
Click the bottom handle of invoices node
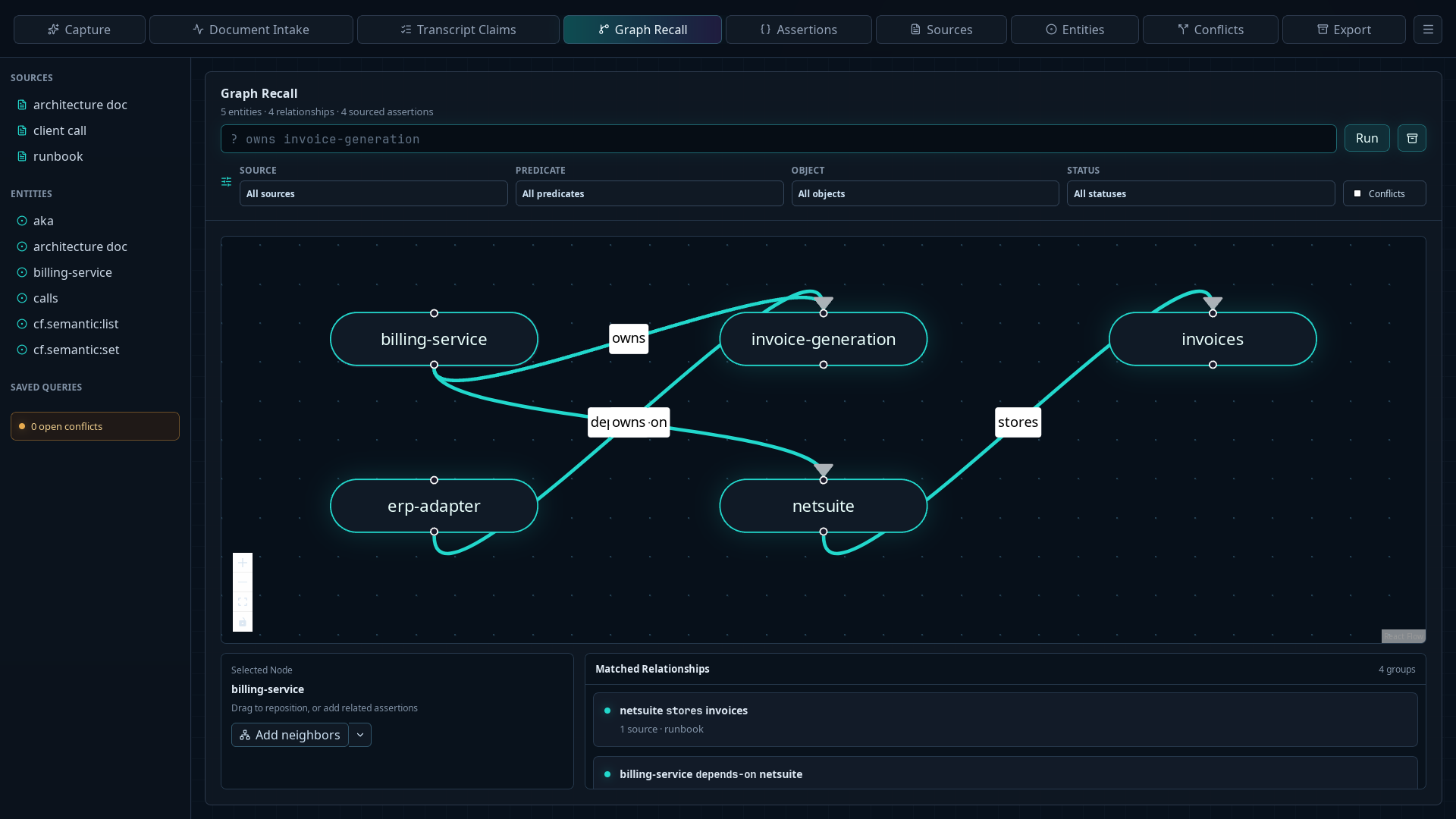pyautogui.click(x=1213, y=365)
